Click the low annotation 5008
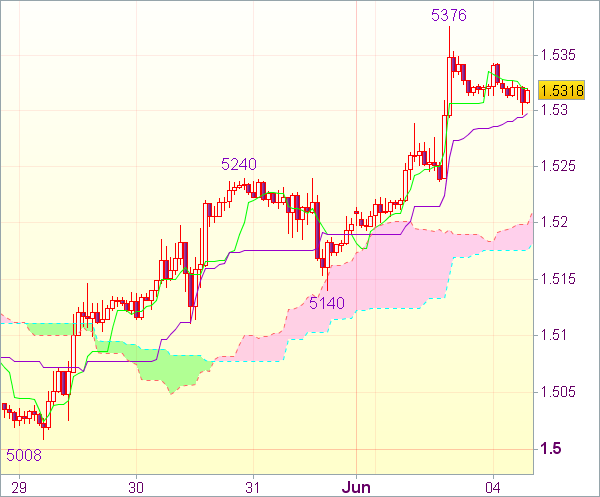Image resolution: width=600 pixels, height=497 pixels. [24, 455]
